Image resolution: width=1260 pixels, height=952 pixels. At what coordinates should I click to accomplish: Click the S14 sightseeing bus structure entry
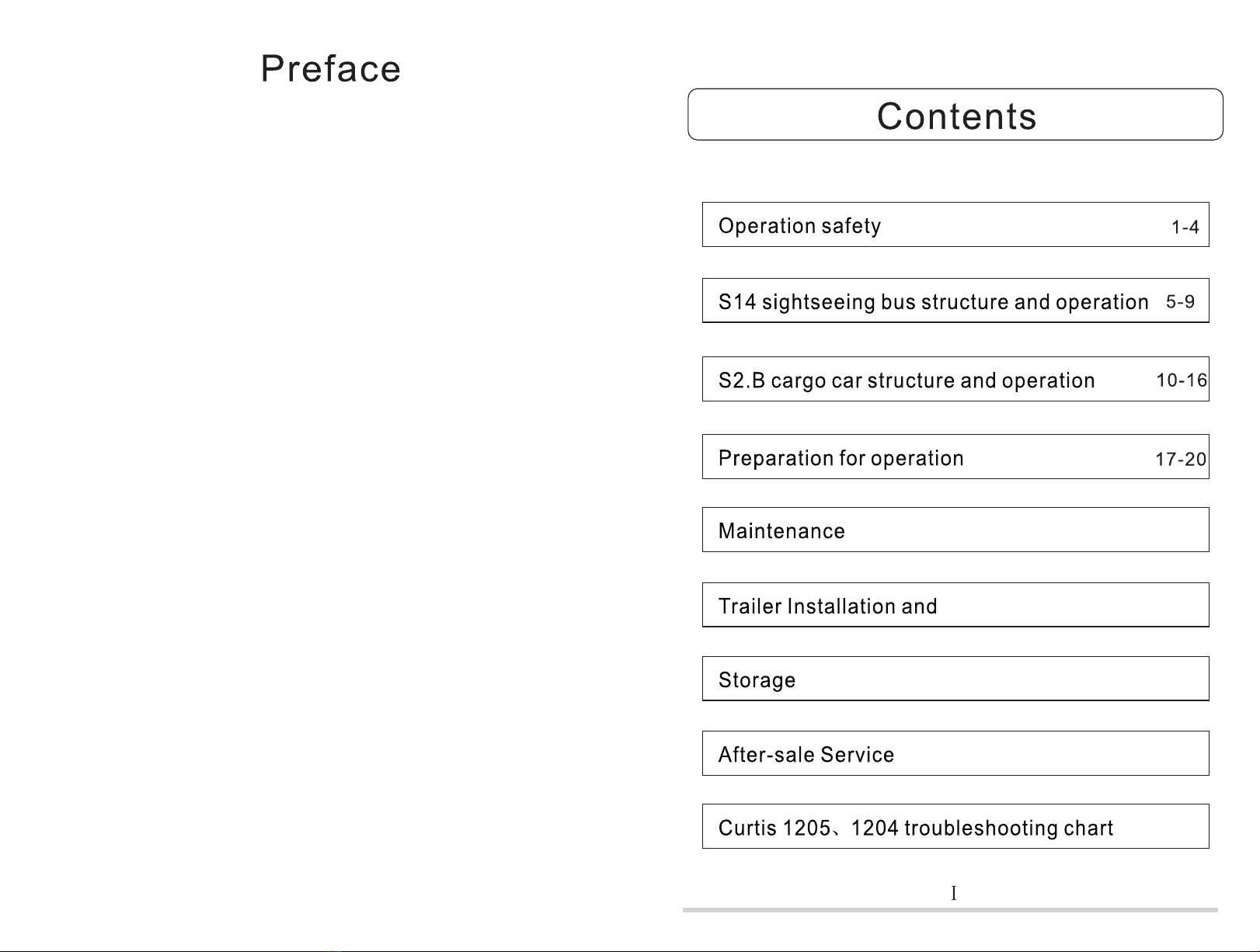coord(955,301)
